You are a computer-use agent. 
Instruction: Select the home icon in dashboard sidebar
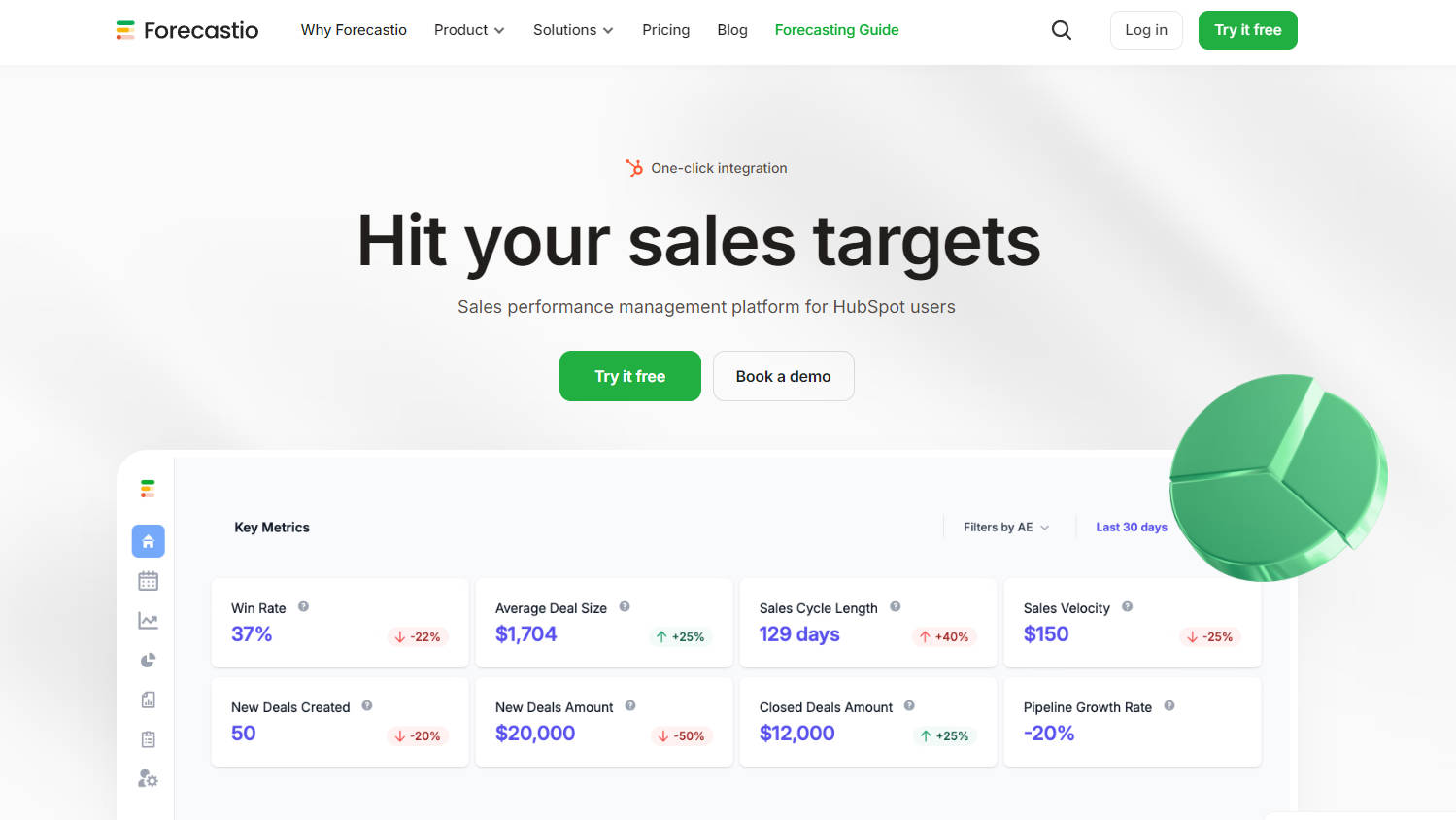pyautogui.click(x=149, y=541)
